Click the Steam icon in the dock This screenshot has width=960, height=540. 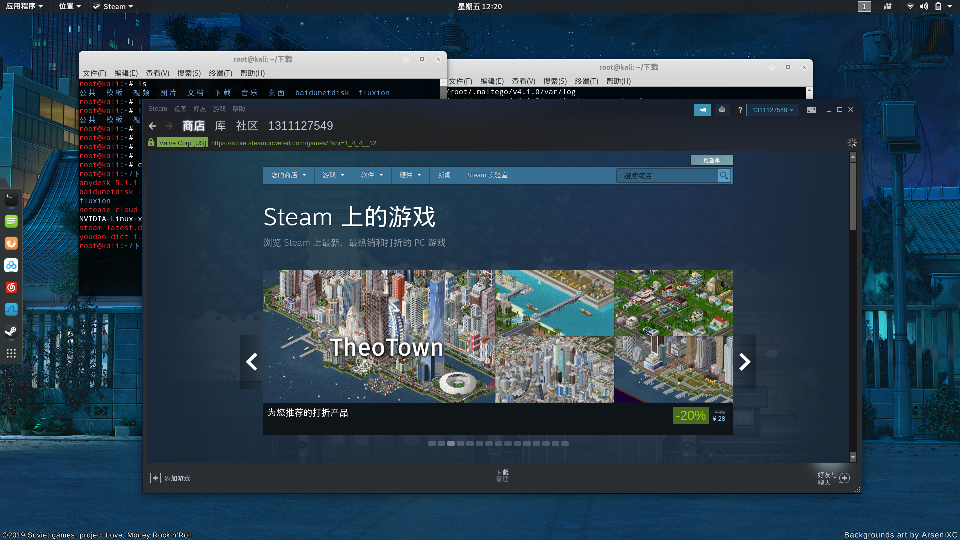11,331
